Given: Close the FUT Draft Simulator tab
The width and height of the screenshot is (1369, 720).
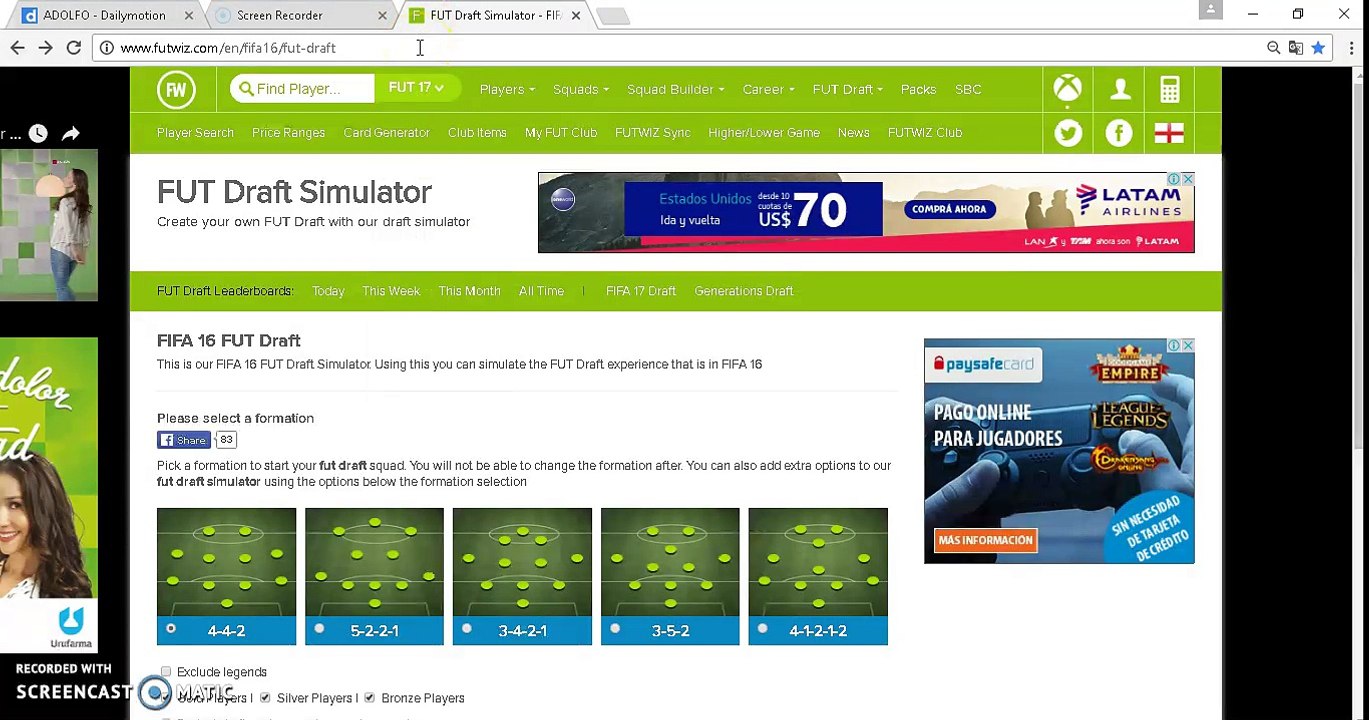Looking at the screenshot, I should pyautogui.click(x=575, y=15).
